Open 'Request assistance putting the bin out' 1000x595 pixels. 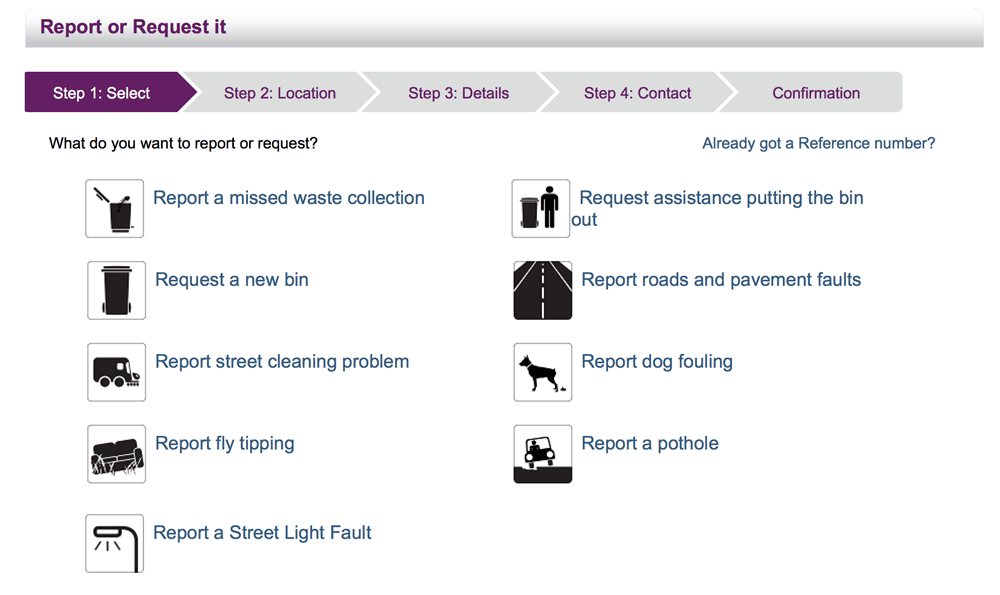(717, 208)
